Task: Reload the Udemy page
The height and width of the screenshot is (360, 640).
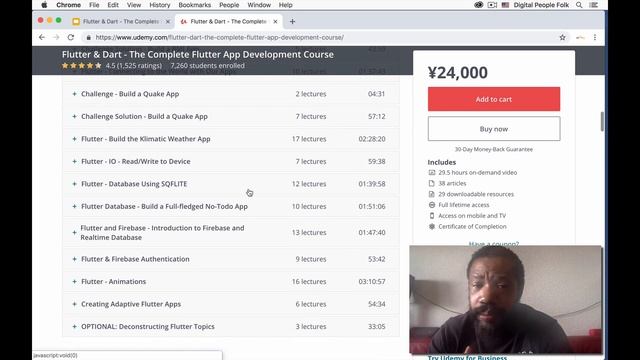Action: coord(71,37)
